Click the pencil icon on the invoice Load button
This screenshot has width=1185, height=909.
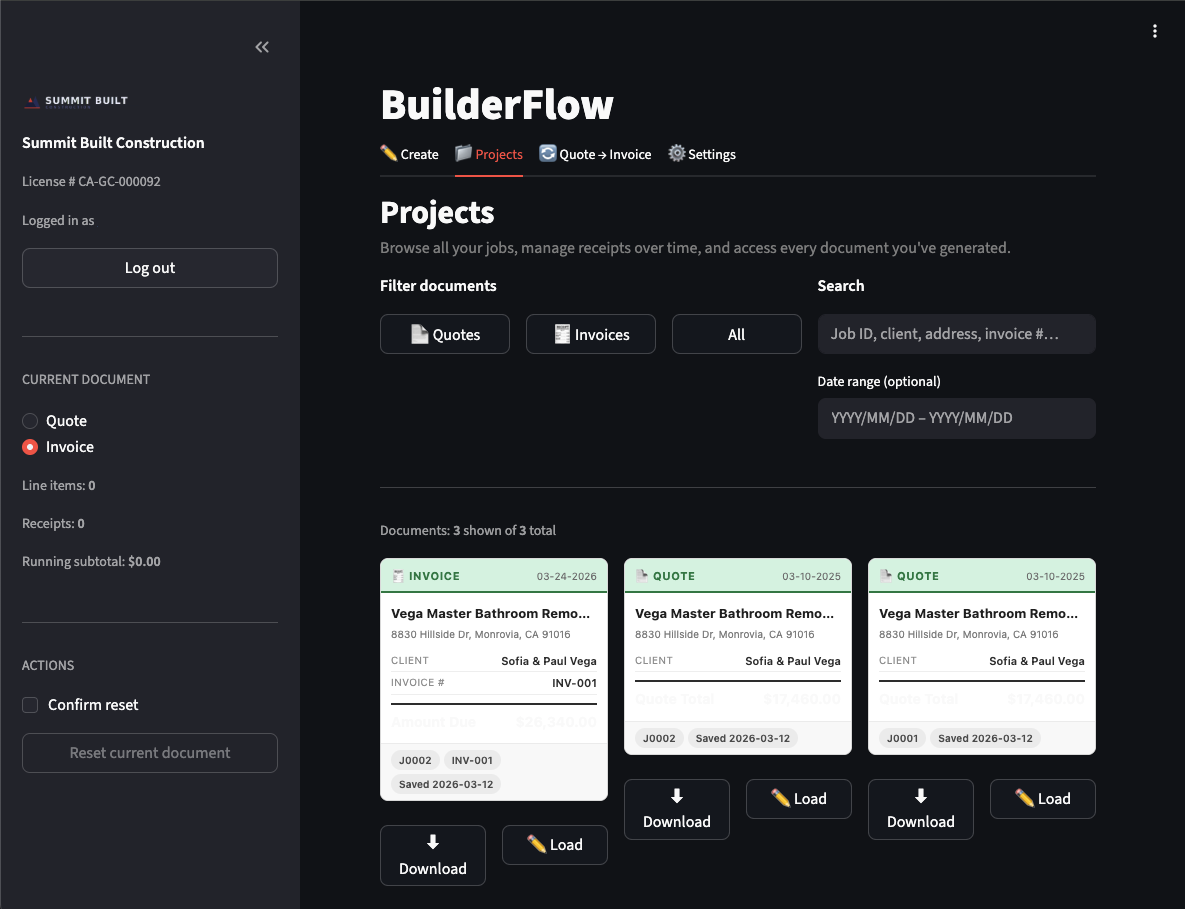535,844
